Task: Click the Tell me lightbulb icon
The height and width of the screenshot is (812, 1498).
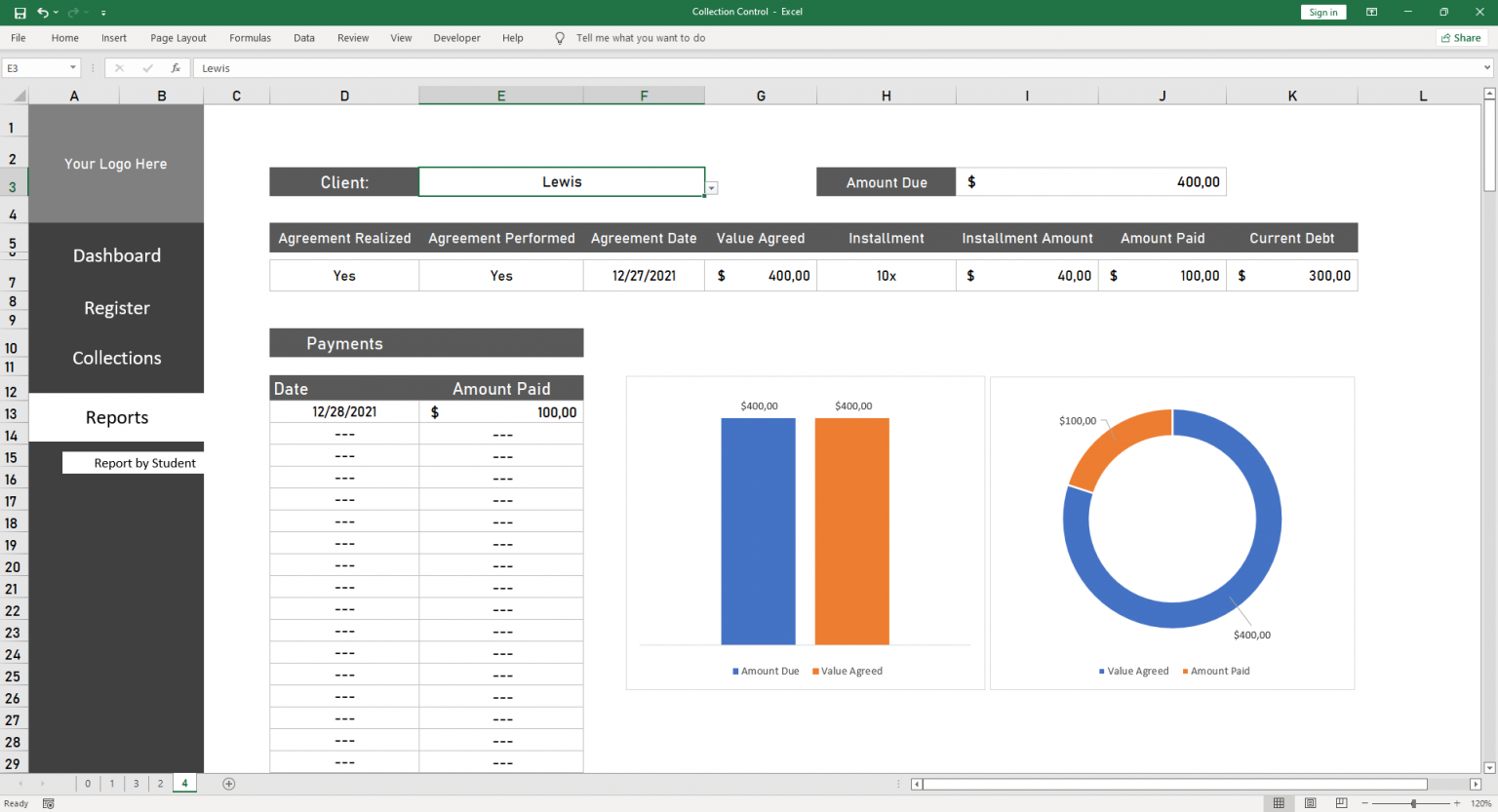Action: coord(560,38)
